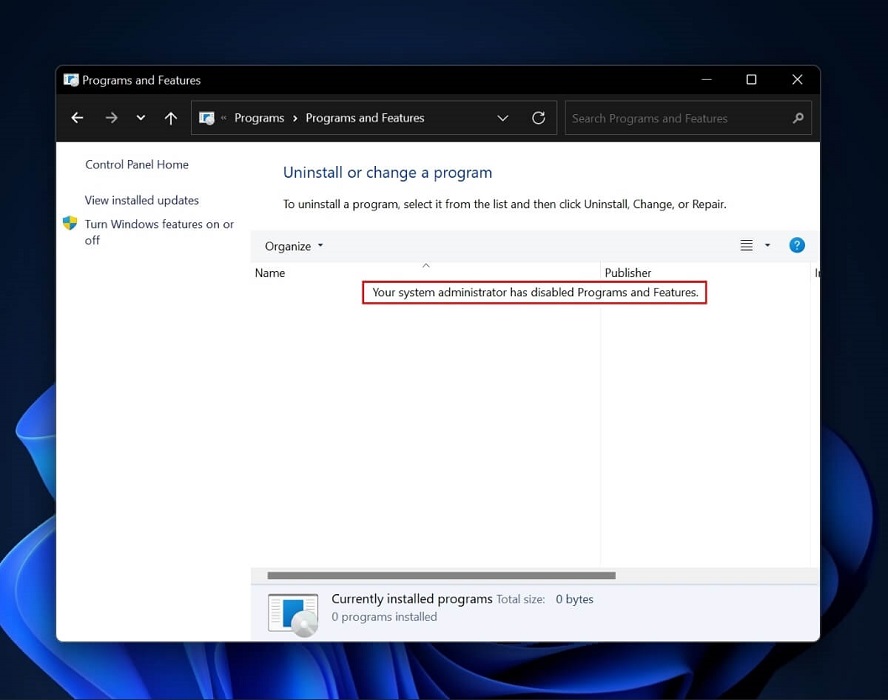Click View installed updates link

142,200
